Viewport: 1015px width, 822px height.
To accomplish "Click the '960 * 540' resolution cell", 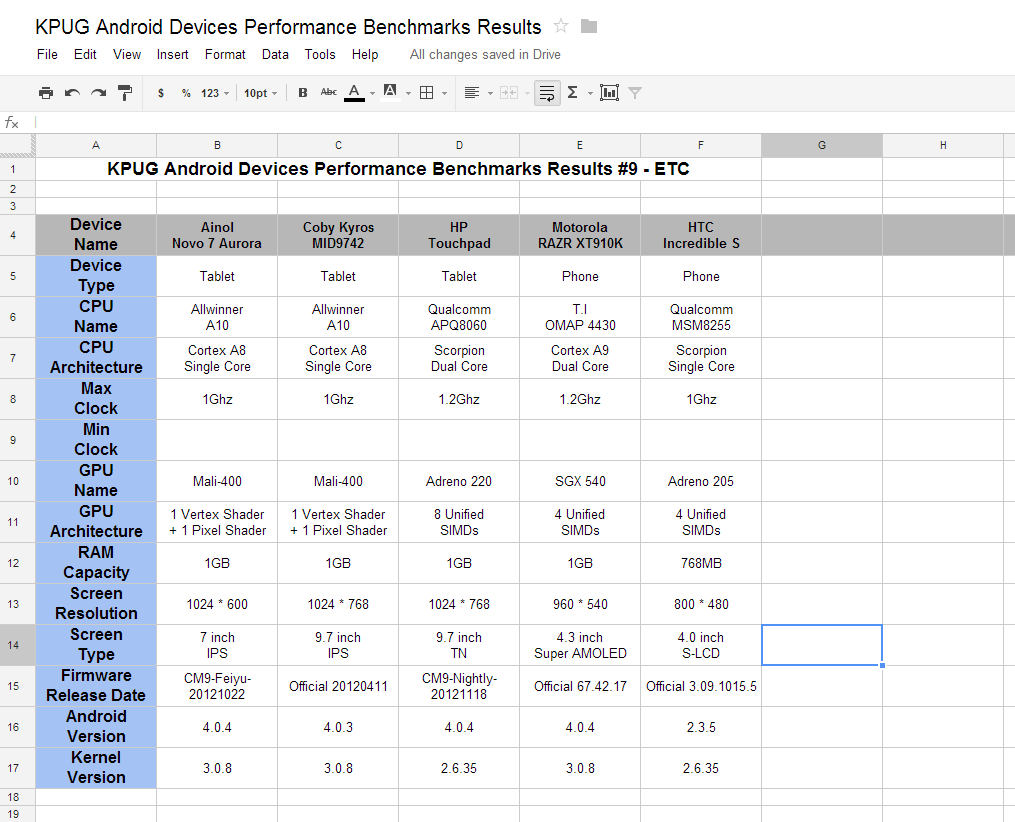I will tap(580, 604).
